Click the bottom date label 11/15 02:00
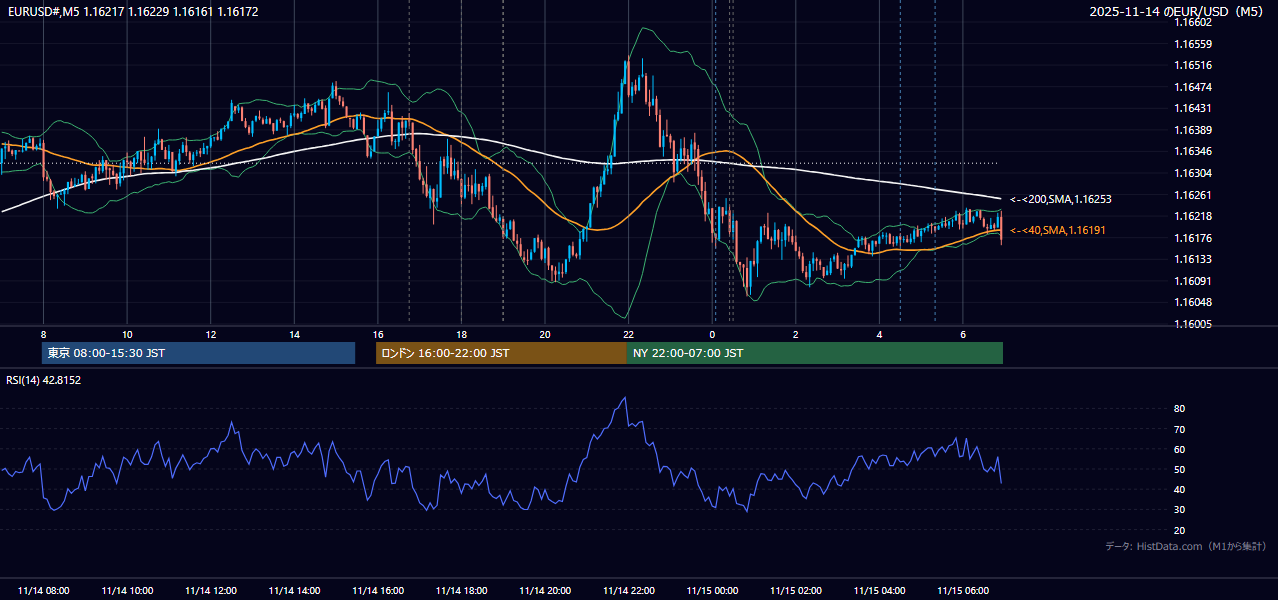Screen dimensions: 1278x600 click(x=795, y=591)
